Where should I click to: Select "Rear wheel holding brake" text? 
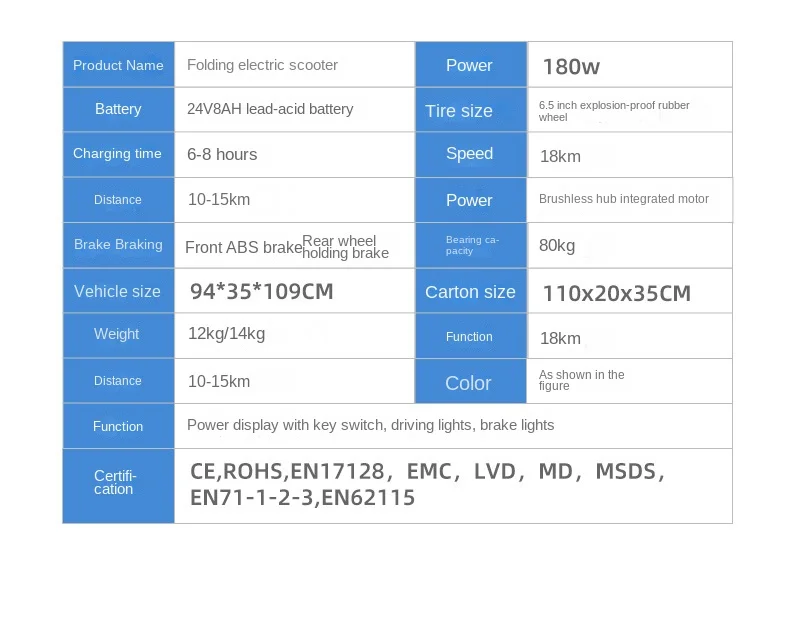(345, 247)
